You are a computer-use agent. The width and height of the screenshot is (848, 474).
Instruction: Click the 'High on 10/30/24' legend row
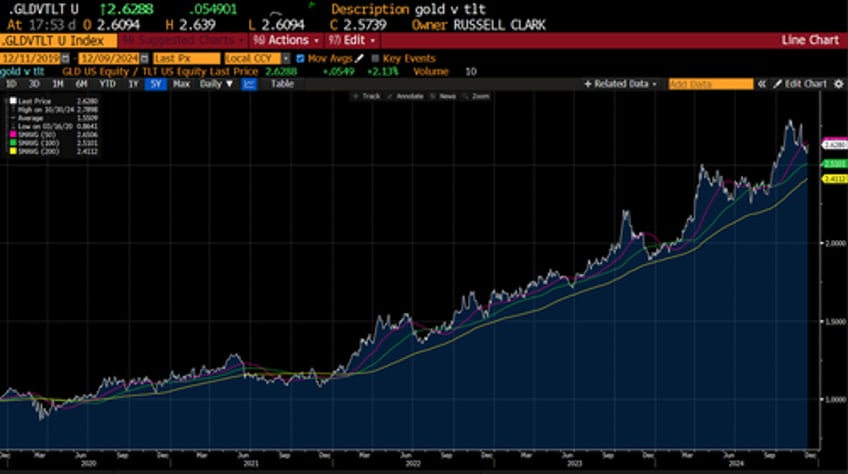coord(57,110)
